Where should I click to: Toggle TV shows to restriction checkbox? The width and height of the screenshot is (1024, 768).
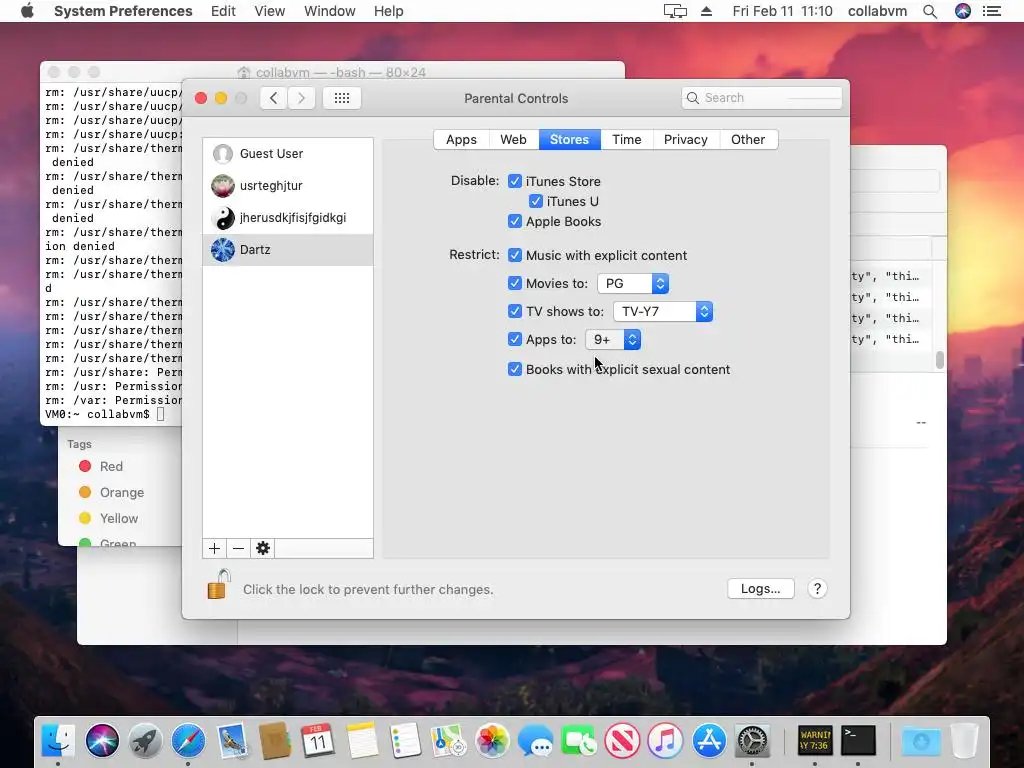[515, 311]
